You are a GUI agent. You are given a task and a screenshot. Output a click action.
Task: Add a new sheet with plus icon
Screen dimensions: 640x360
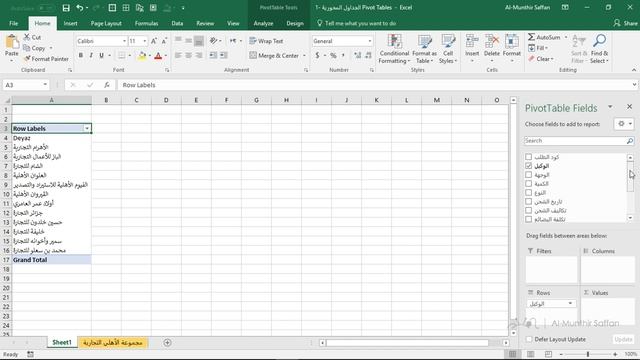(167, 343)
